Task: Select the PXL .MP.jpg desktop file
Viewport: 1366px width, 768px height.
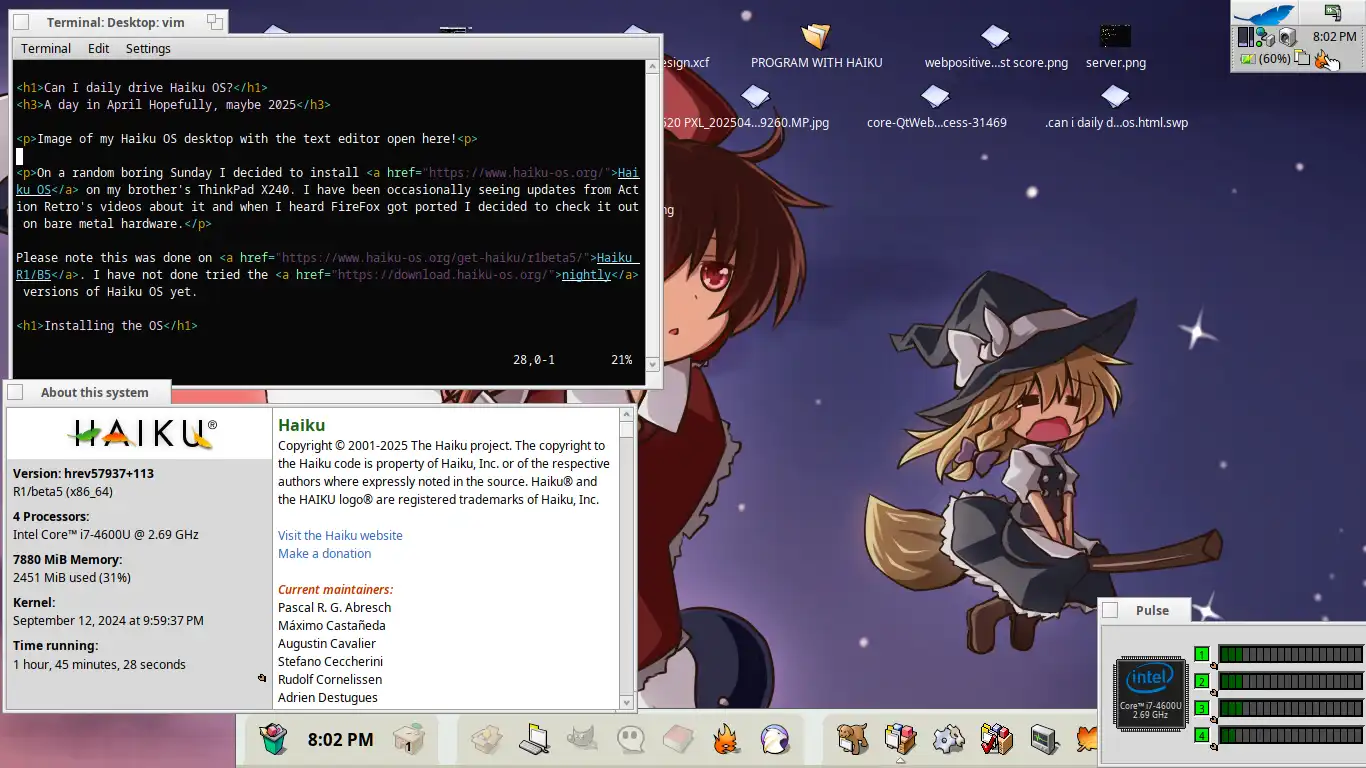Action: tap(755, 107)
